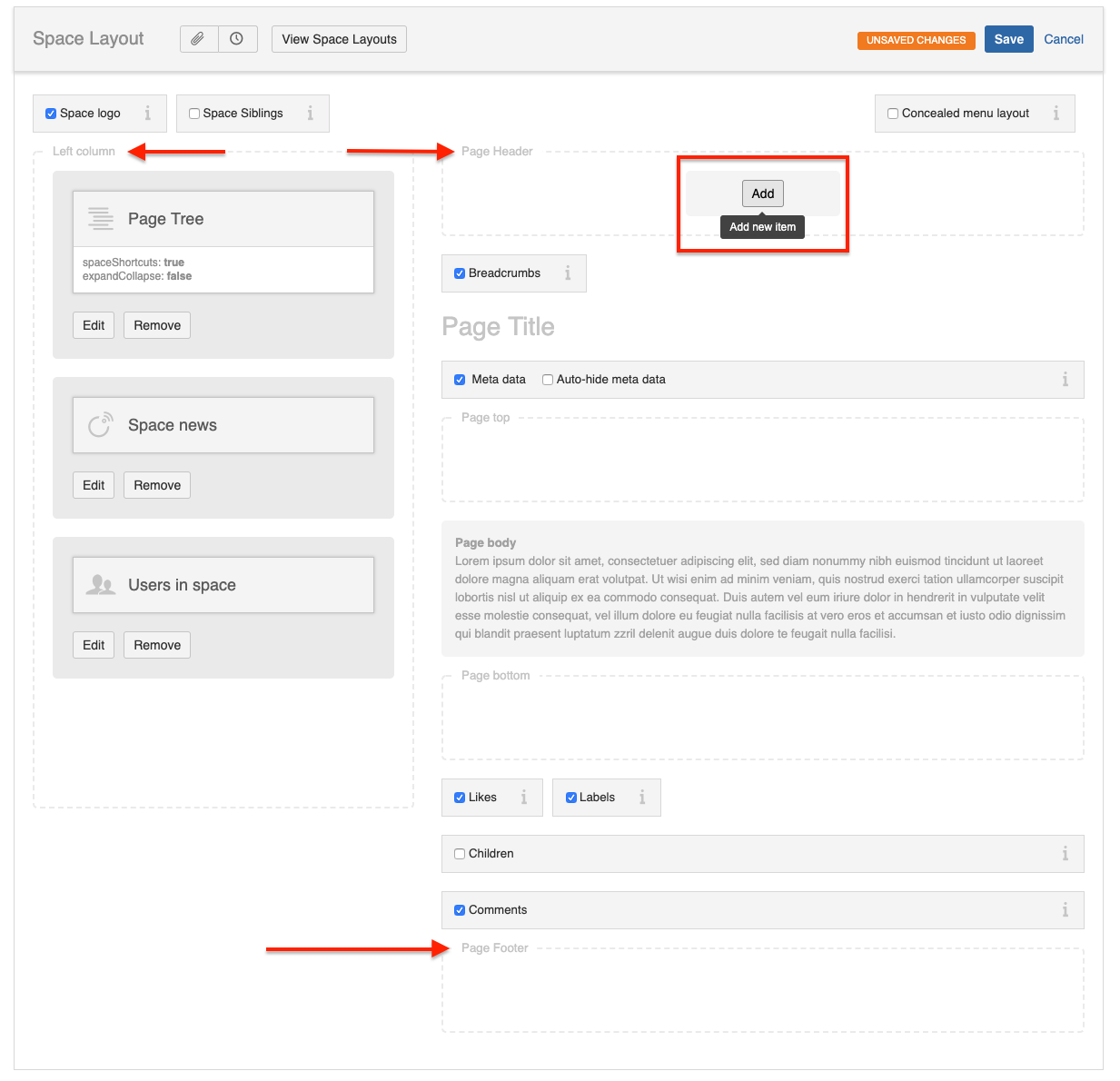Screen dimensions: 1120x1081
Task: Select the Users in space module card
Action: pos(223,585)
